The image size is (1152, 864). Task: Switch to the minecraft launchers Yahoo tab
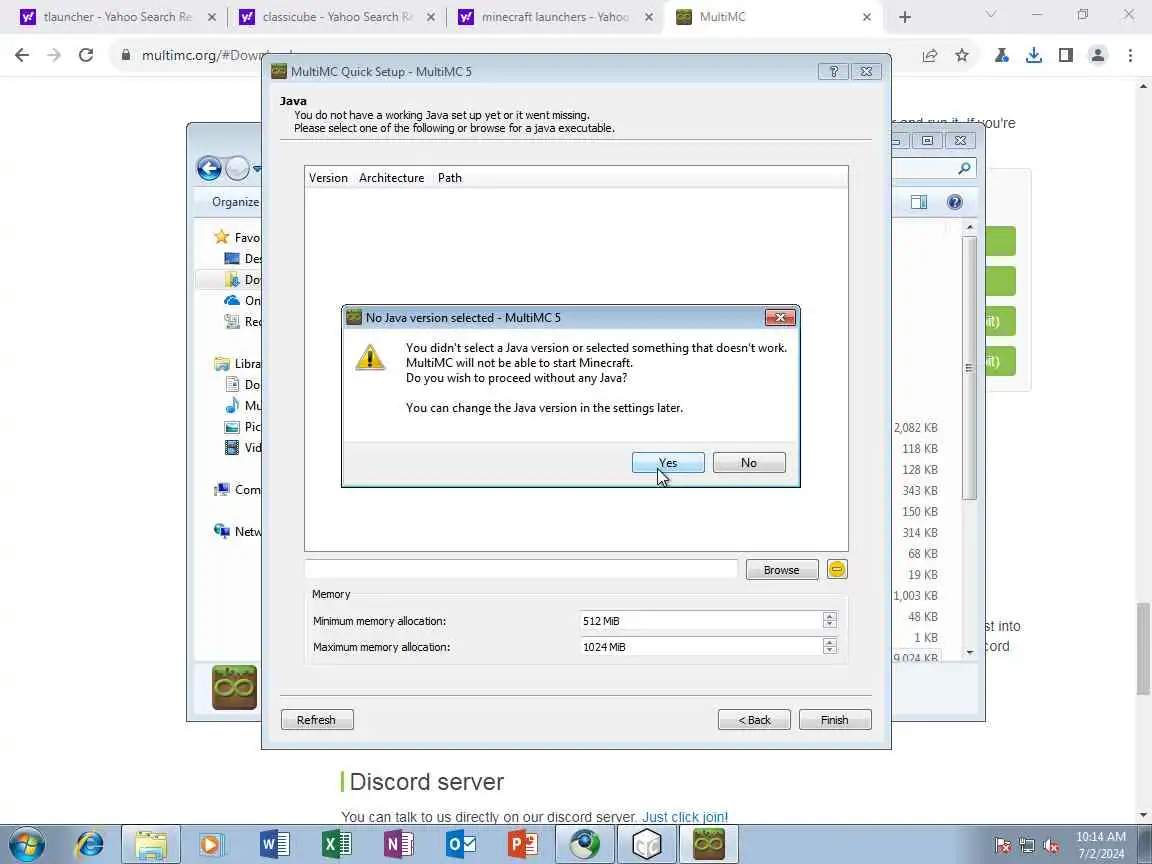(555, 17)
